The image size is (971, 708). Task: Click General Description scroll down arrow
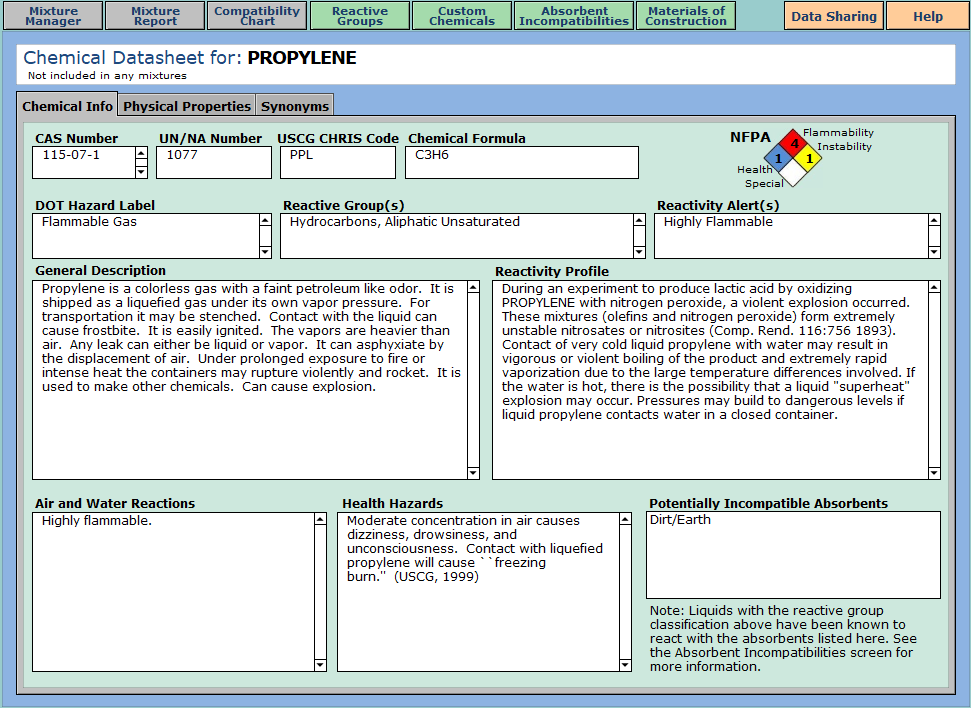(x=473, y=473)
